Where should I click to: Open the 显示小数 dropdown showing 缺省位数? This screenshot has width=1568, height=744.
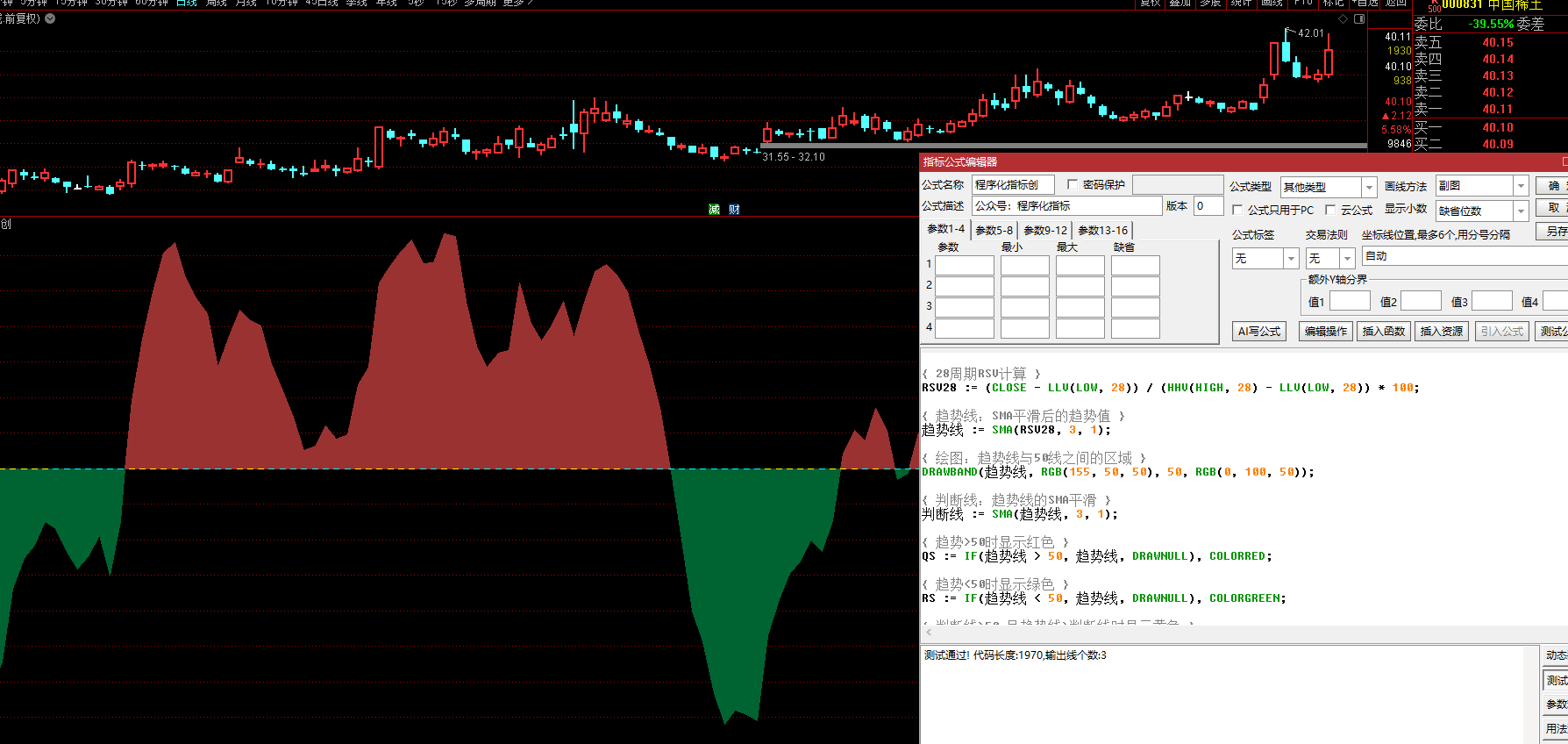[x=1521, y=211]
